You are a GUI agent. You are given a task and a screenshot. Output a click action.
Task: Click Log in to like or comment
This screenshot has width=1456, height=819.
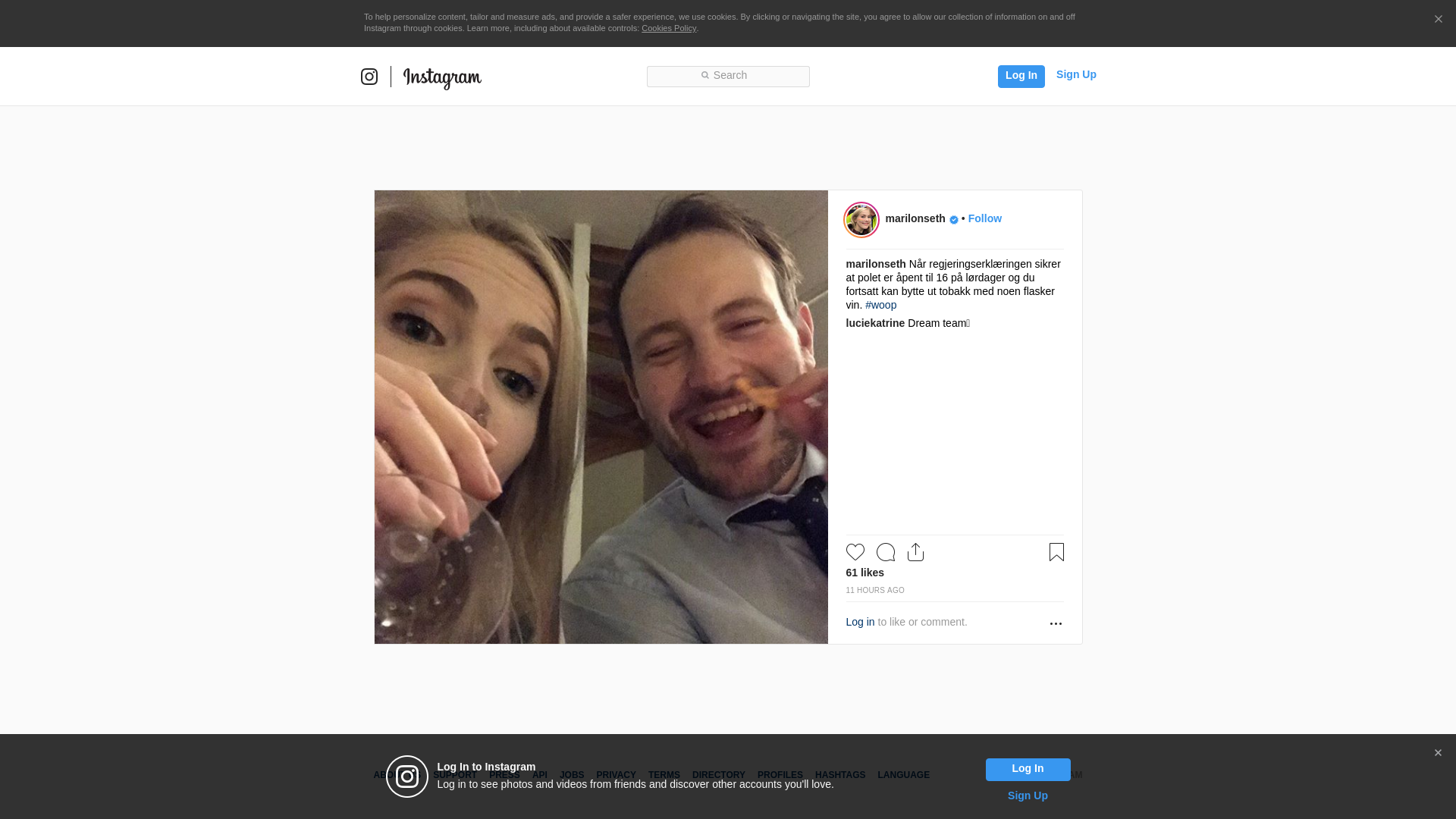coord(860,622)
